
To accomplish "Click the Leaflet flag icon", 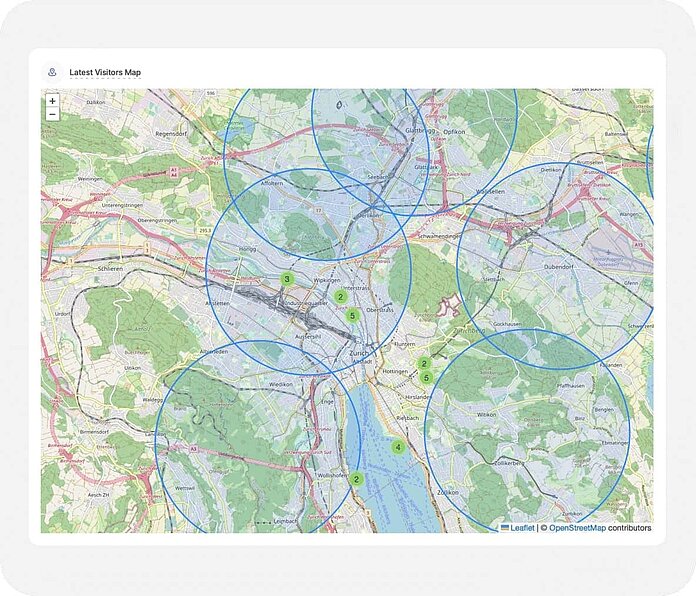I will (505, 527).
